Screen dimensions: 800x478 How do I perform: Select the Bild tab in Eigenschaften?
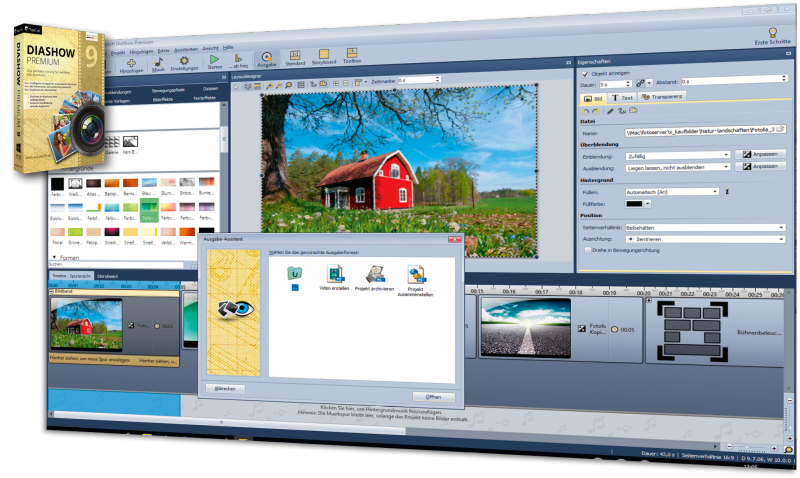pos(593,98)
